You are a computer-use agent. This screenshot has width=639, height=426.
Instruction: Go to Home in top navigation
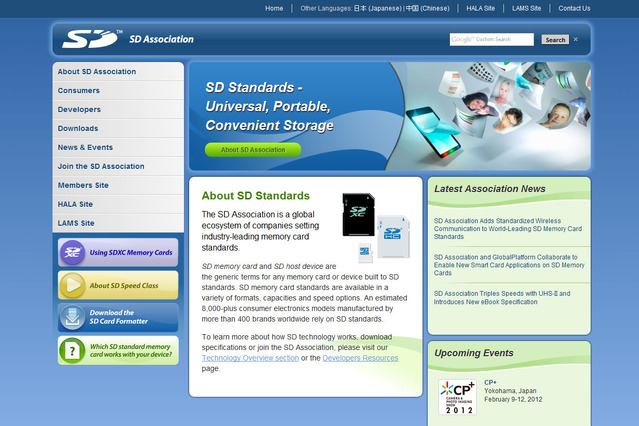click(x=274, y=8)
